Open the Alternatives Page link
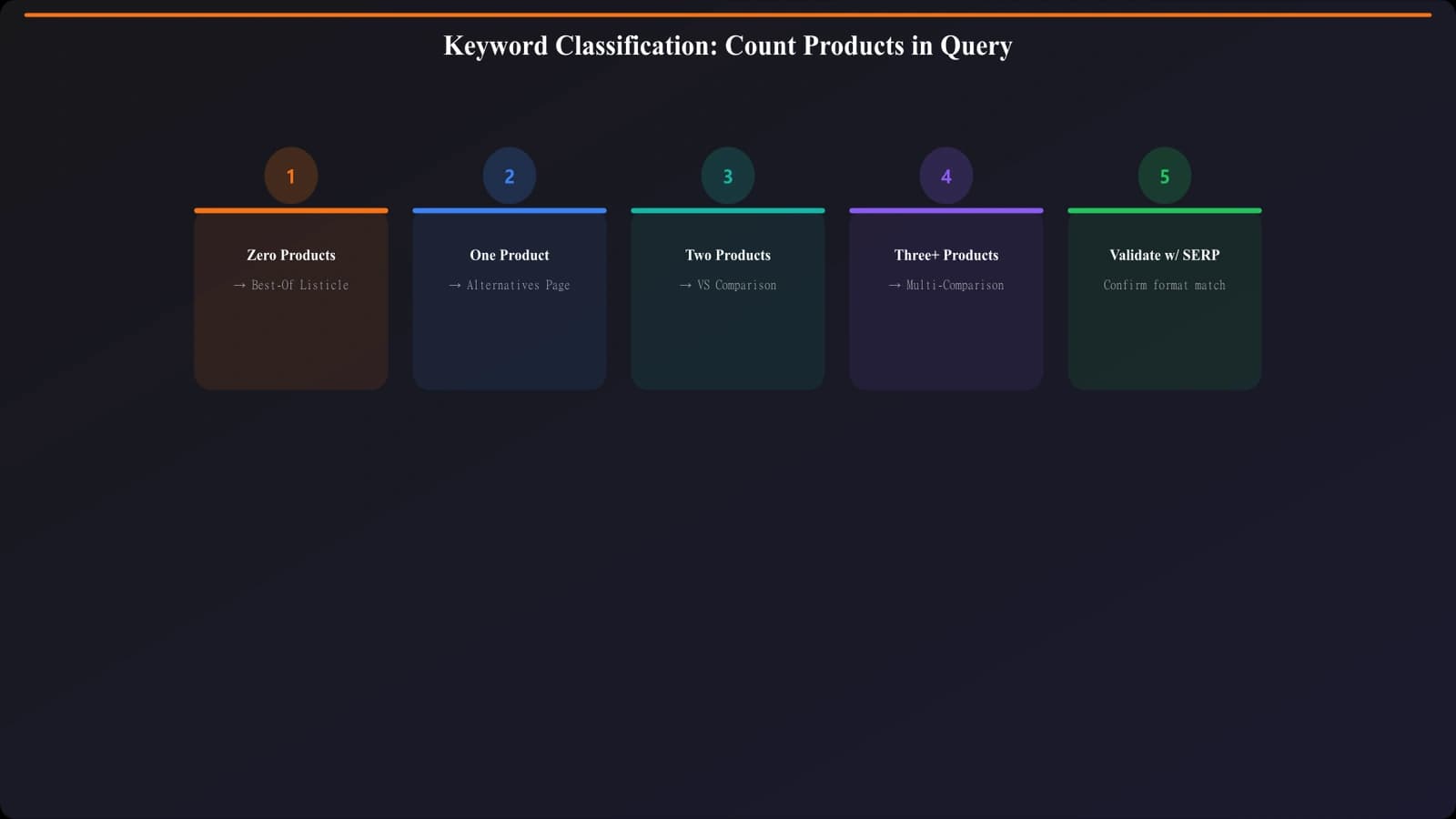 tap(517, 285)
